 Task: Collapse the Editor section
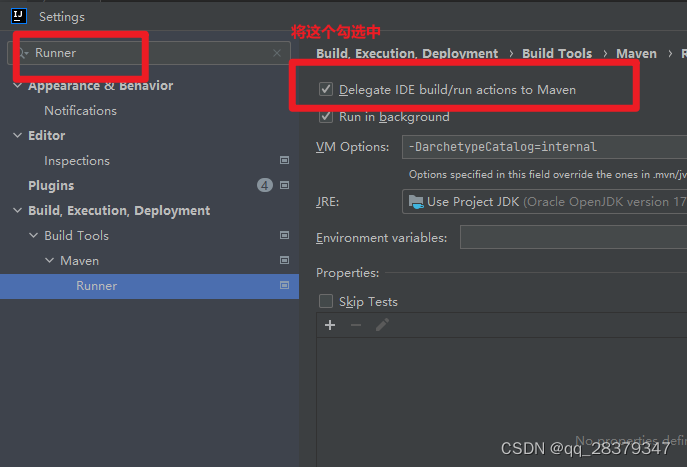18,135
